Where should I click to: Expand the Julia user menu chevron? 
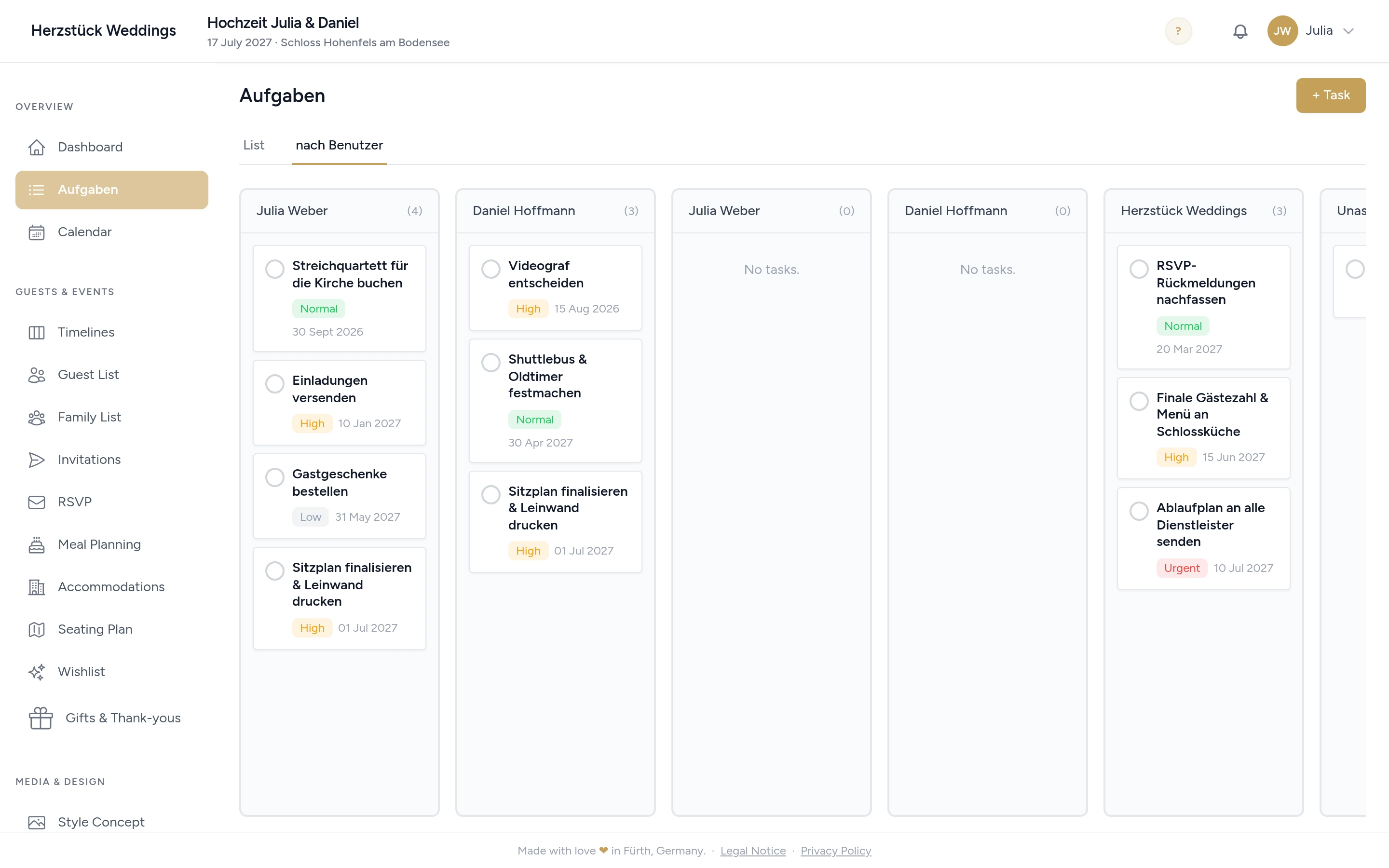tap(1349, 31)
